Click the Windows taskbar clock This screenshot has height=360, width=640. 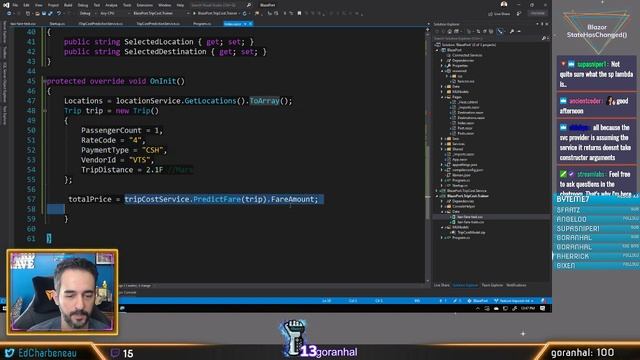[528, 309]
